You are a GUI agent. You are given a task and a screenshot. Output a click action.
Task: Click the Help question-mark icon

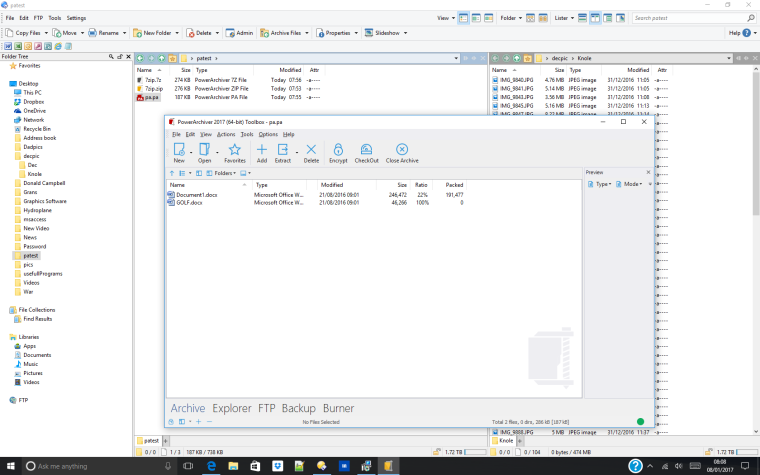(746, 33)
